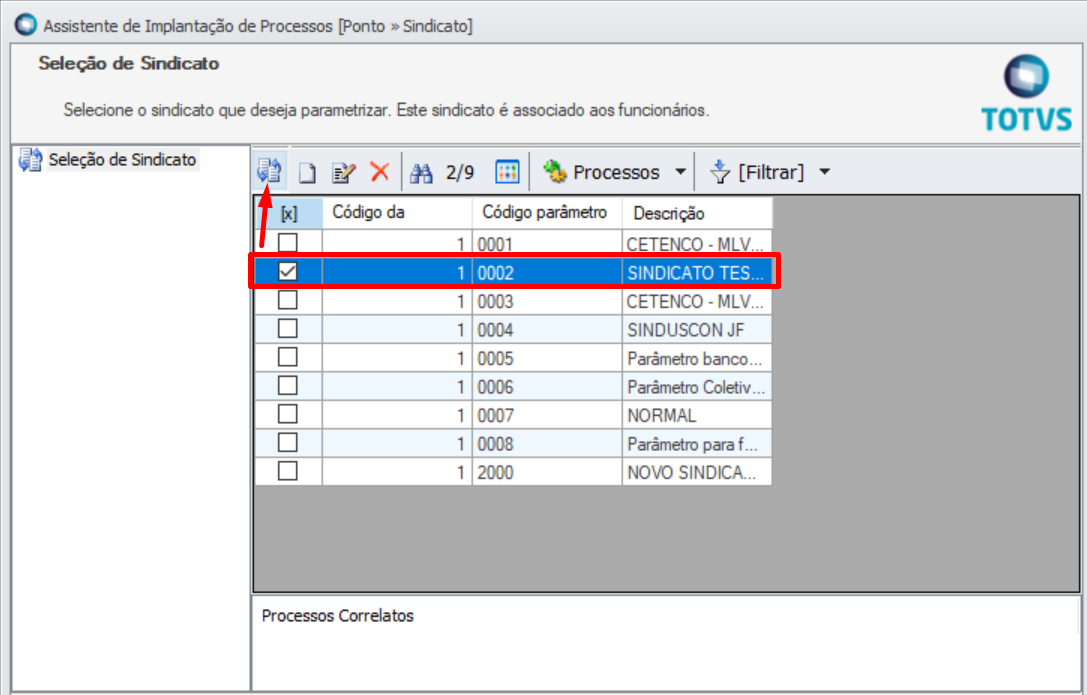1087x695 pixels.
Task: Check the box for row 0008
Action: pyautogui.click(x=288, y=442)
